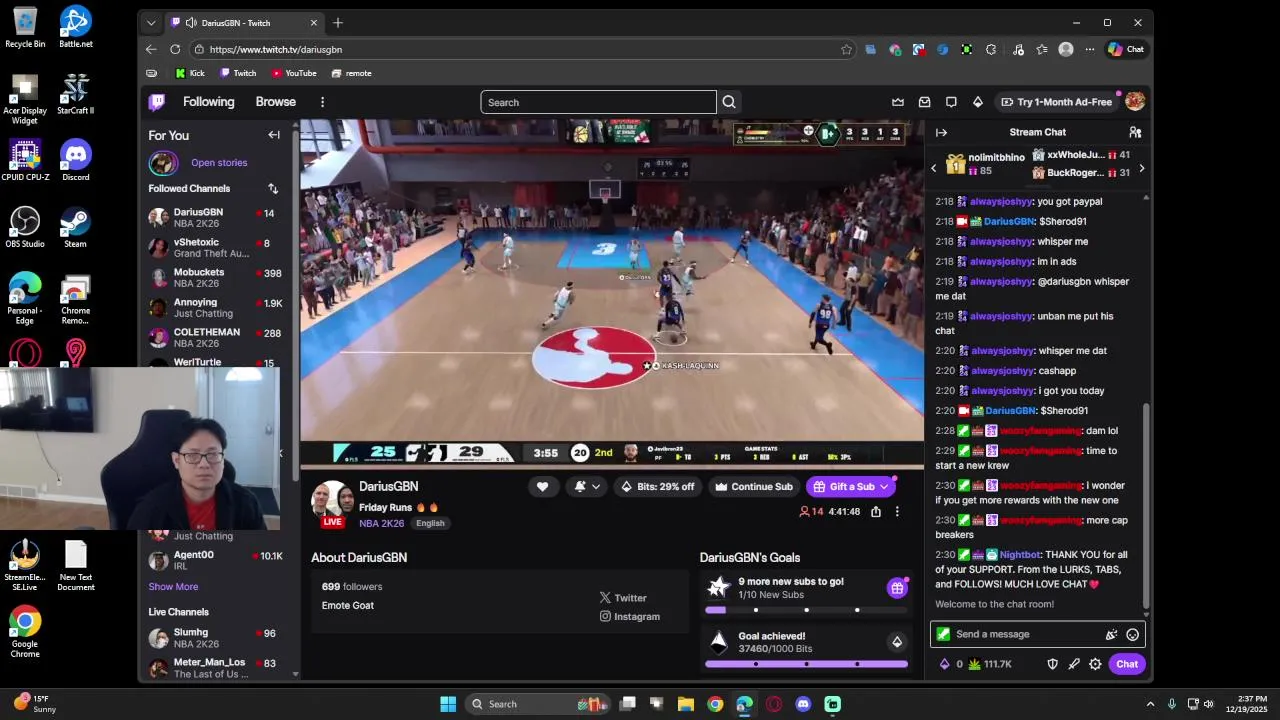
Task: Open stream options three-dot menu
Action: [897, 511]
